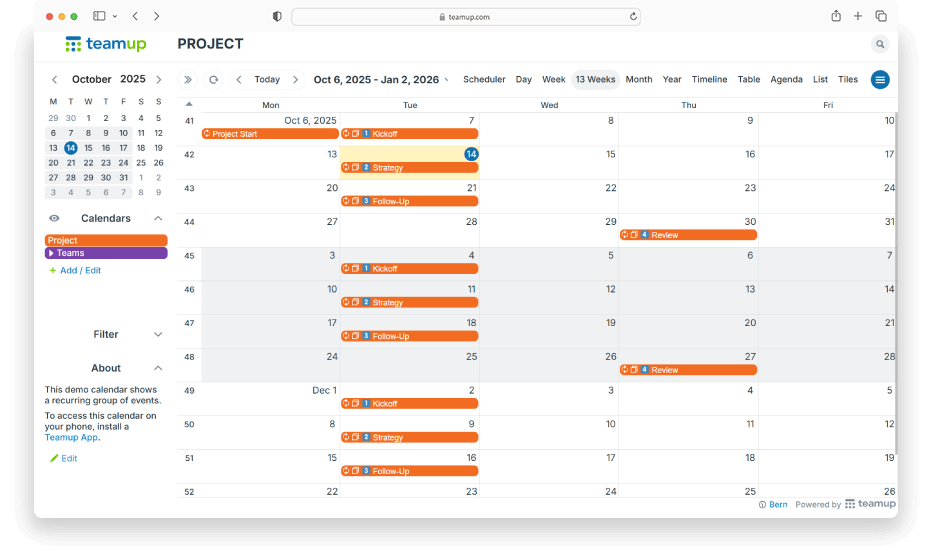Image resolution: width=932 pixels, height=559 pixels.
Task: Switch to Day view
Action: click(x=524, y=80)
